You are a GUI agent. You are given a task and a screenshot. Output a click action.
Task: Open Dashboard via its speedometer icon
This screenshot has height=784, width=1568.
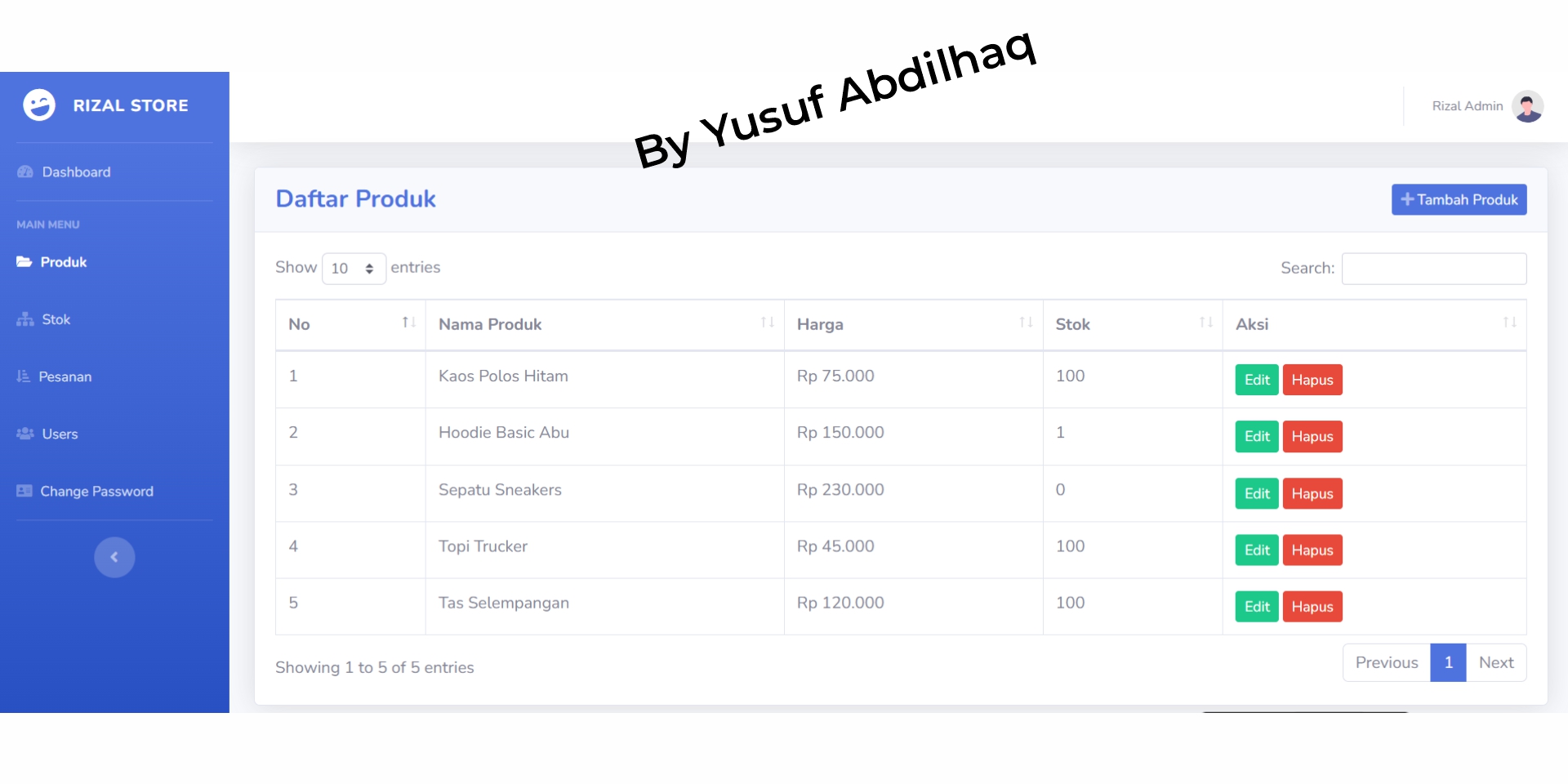point(25,172)
